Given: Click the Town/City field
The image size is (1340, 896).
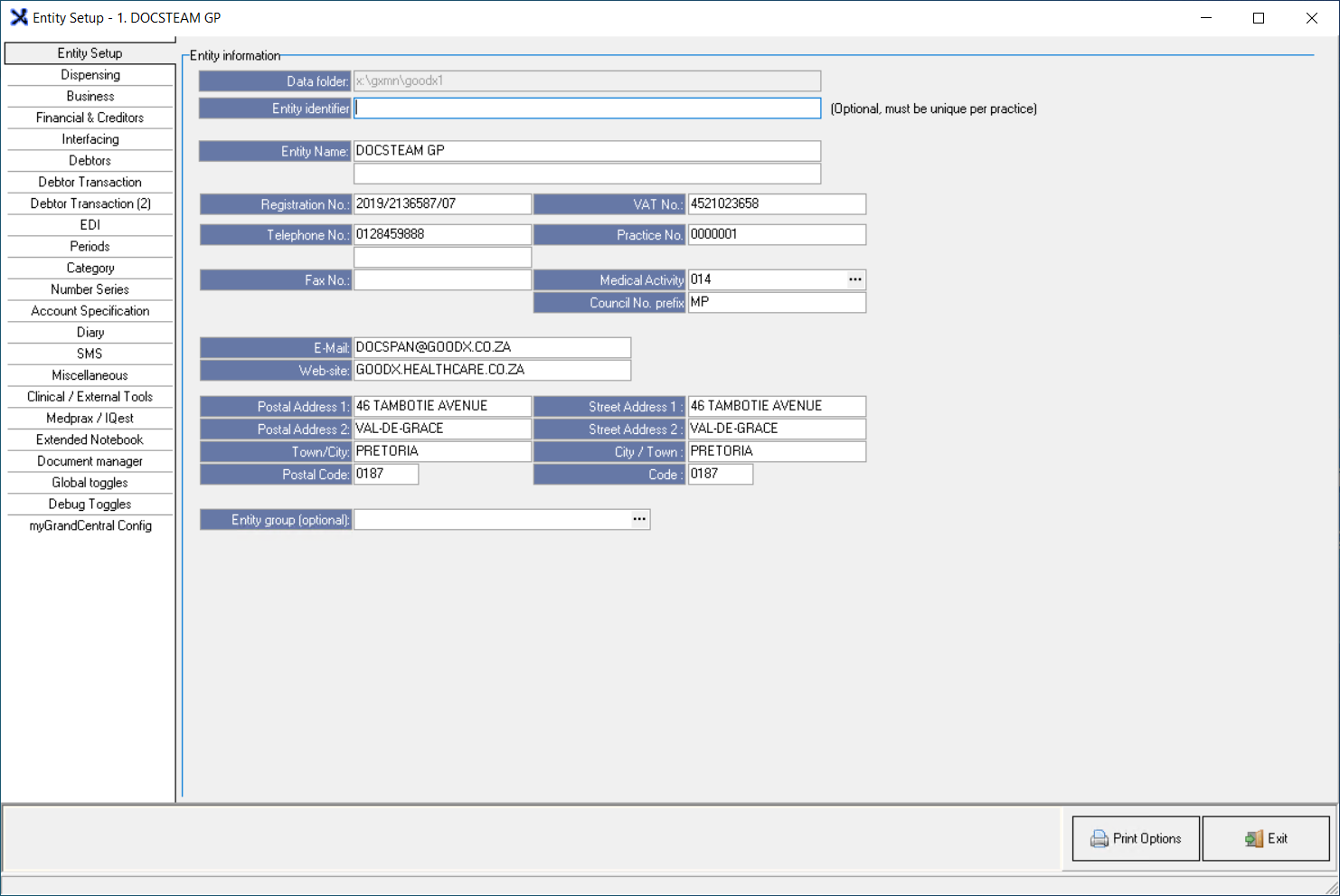Looking at the screenshot, I should (442, 451).
